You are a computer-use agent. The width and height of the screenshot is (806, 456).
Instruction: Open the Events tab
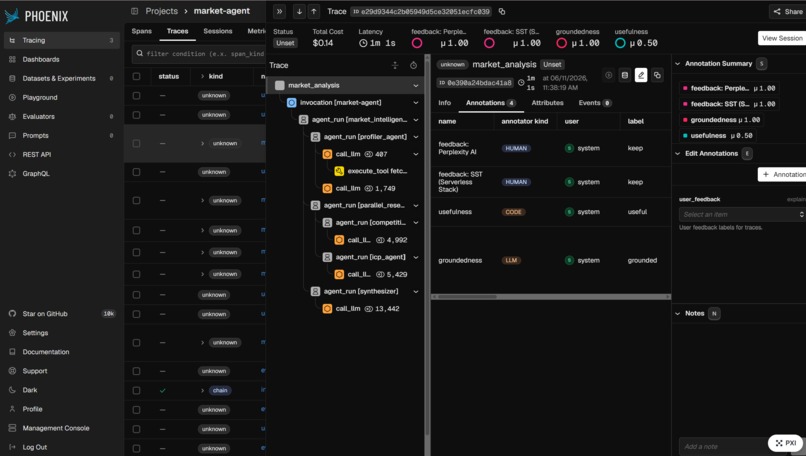pyautogui.click(x=595, y=103)
